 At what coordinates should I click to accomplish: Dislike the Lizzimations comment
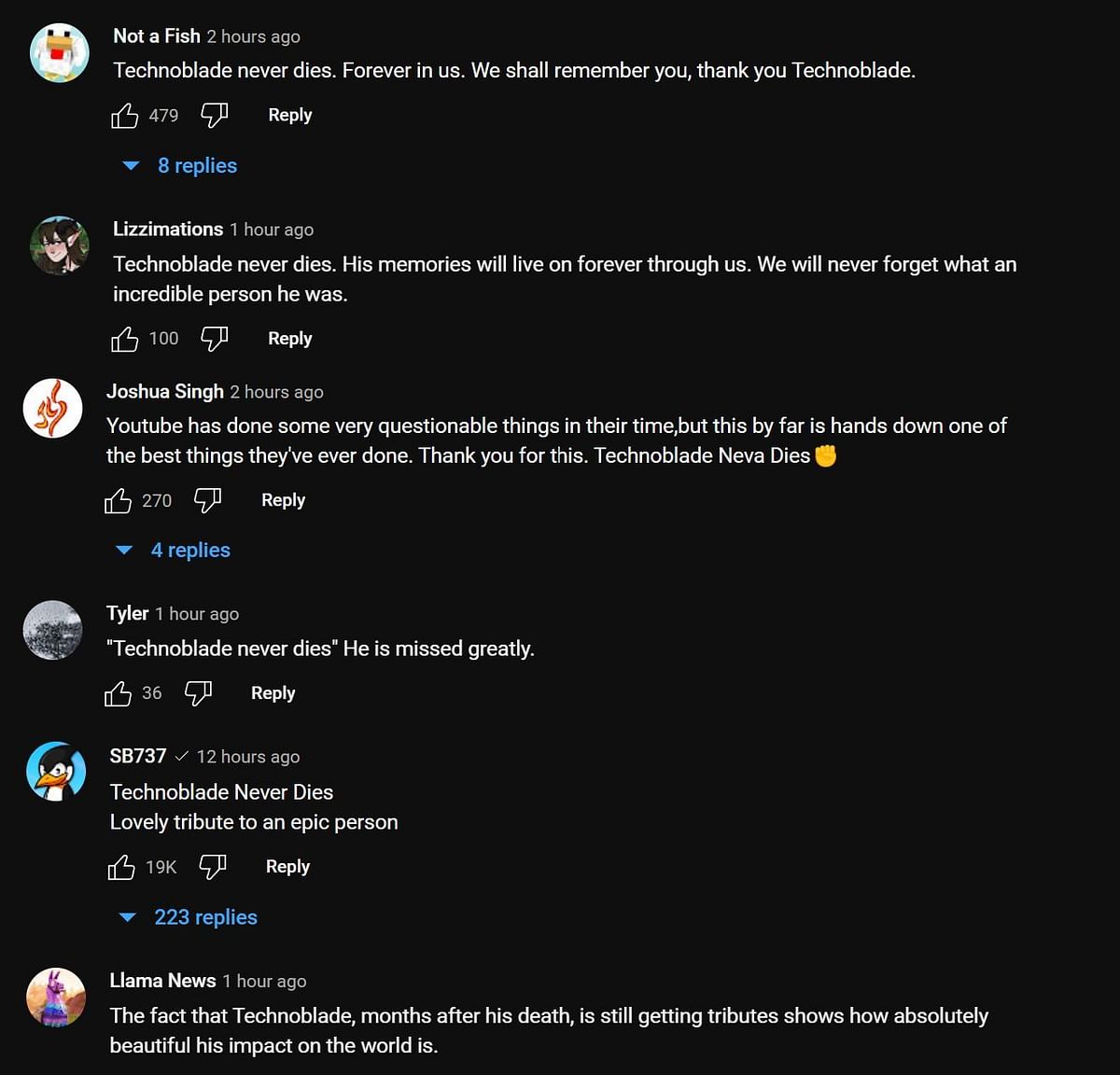[215, 338]
